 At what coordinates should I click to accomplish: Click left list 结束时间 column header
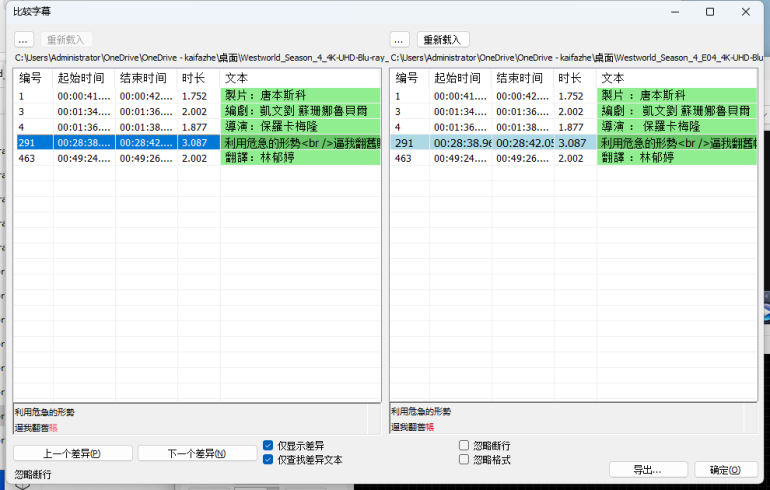(146, 78)
